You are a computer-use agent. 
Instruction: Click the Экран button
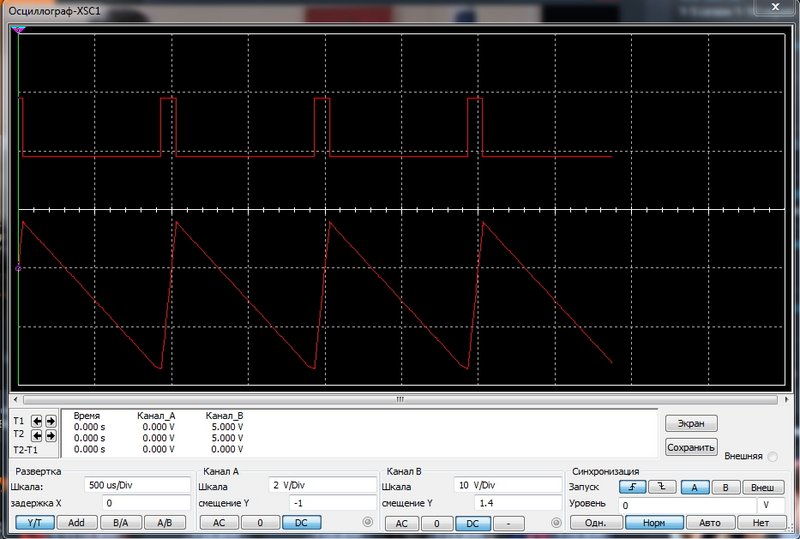tap(691, 423)
